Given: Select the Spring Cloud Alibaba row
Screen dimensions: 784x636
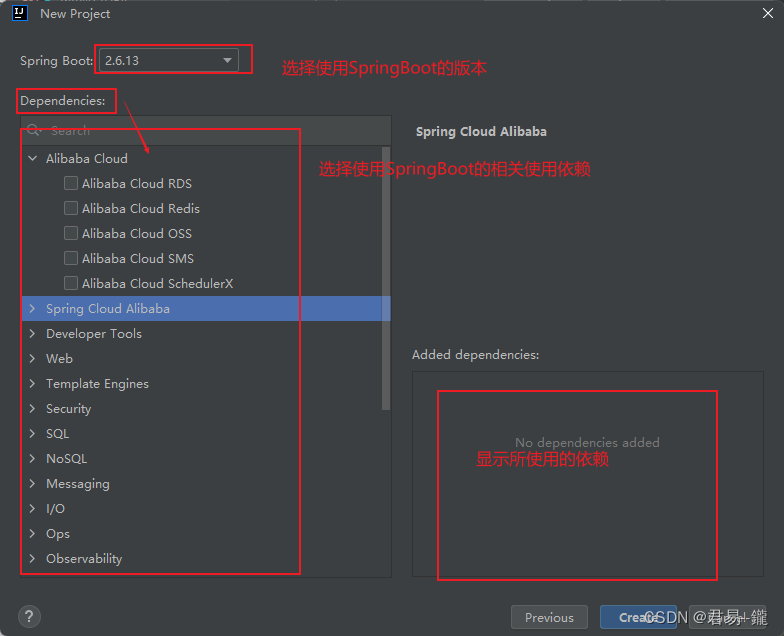Looking at the screenshot, I should point(206,308).
